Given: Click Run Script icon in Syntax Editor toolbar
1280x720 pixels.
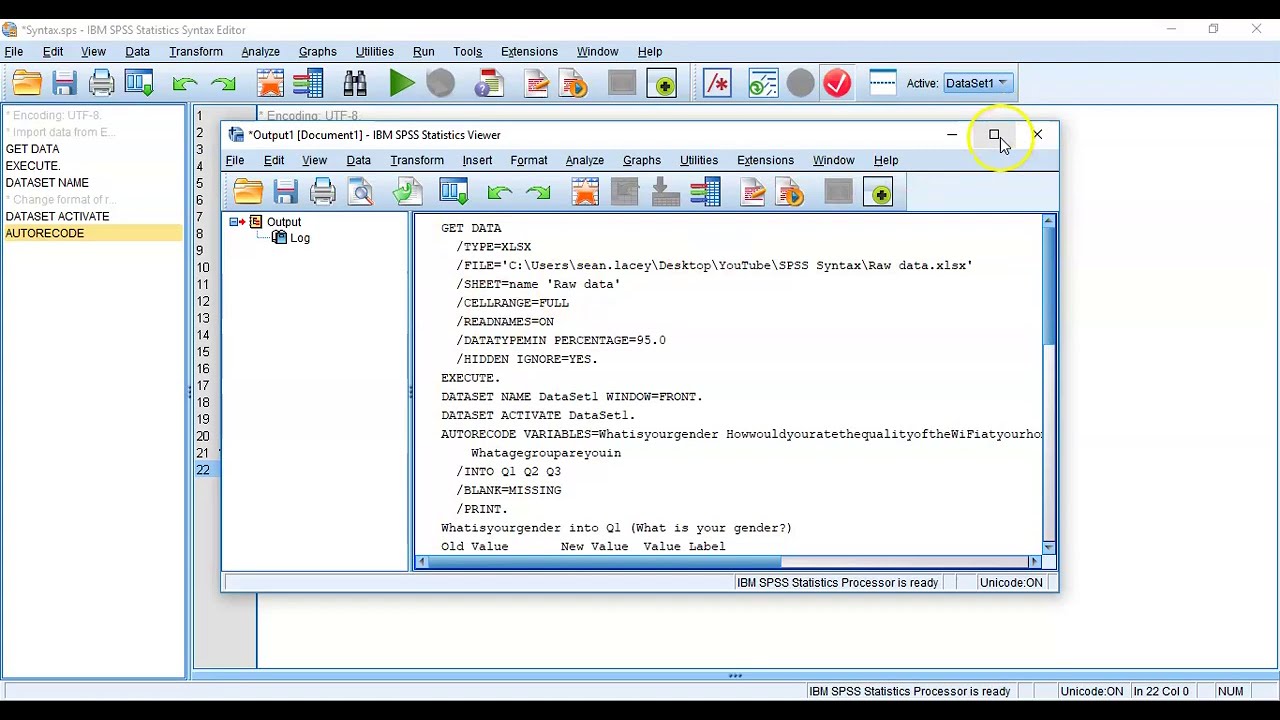Looking at the screenshot, I should [574, 84].
